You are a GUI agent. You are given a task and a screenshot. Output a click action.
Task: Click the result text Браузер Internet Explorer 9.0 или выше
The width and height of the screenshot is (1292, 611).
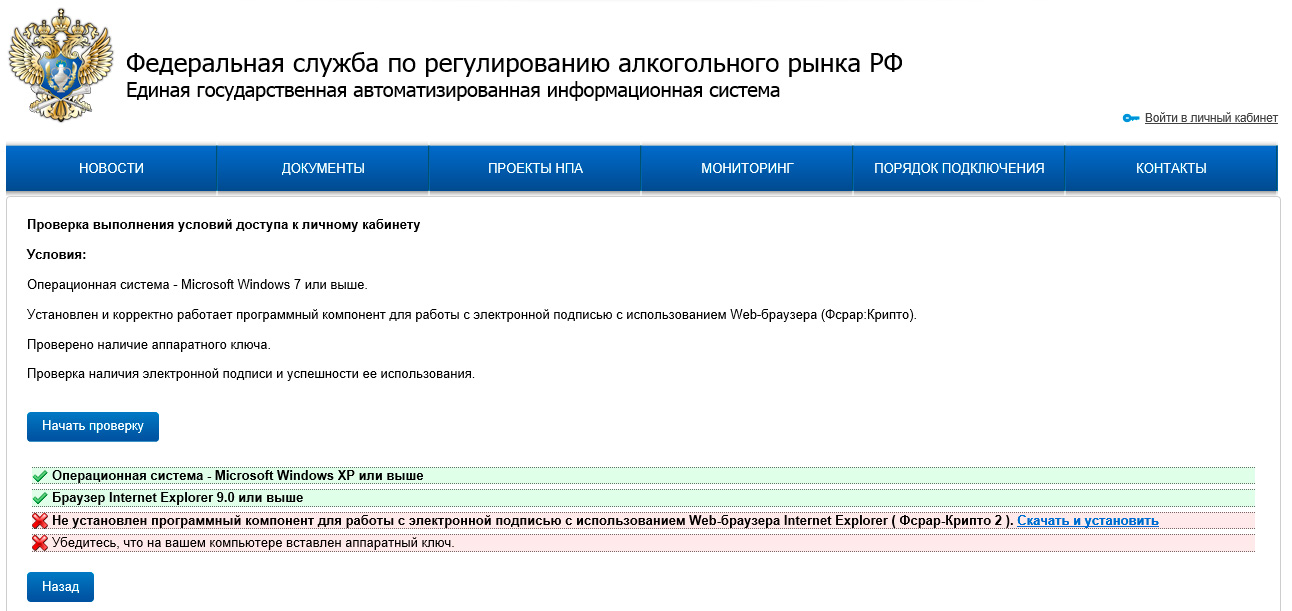coord(177,498)
